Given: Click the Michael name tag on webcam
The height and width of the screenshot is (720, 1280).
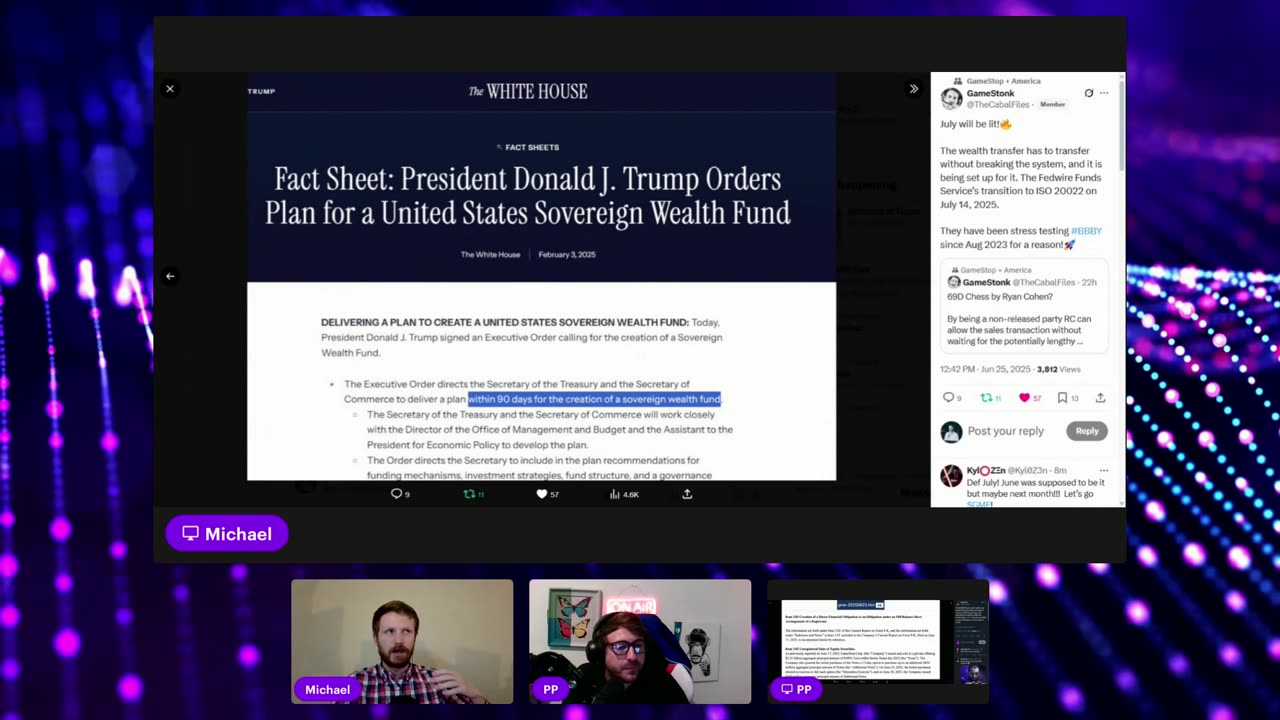Looking at the screenshot, I should click(327, 689).
